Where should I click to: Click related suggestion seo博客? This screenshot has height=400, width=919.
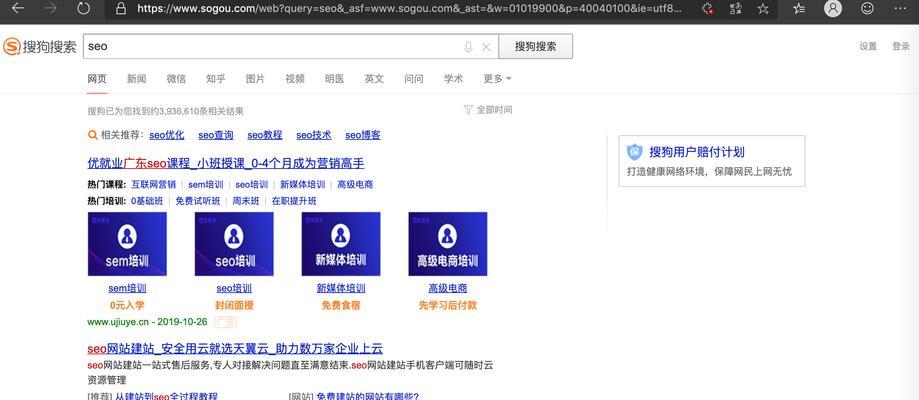click(363, 135)
